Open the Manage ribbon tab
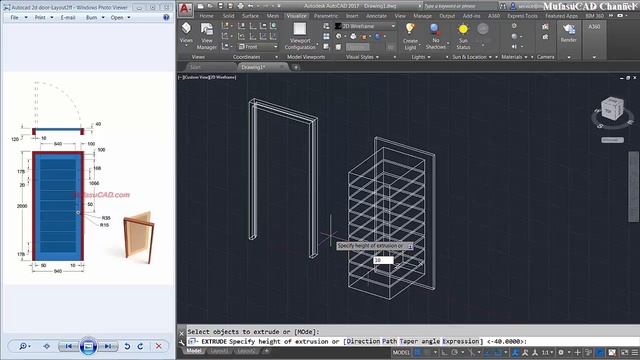The image size is (640, 360). 422,16
